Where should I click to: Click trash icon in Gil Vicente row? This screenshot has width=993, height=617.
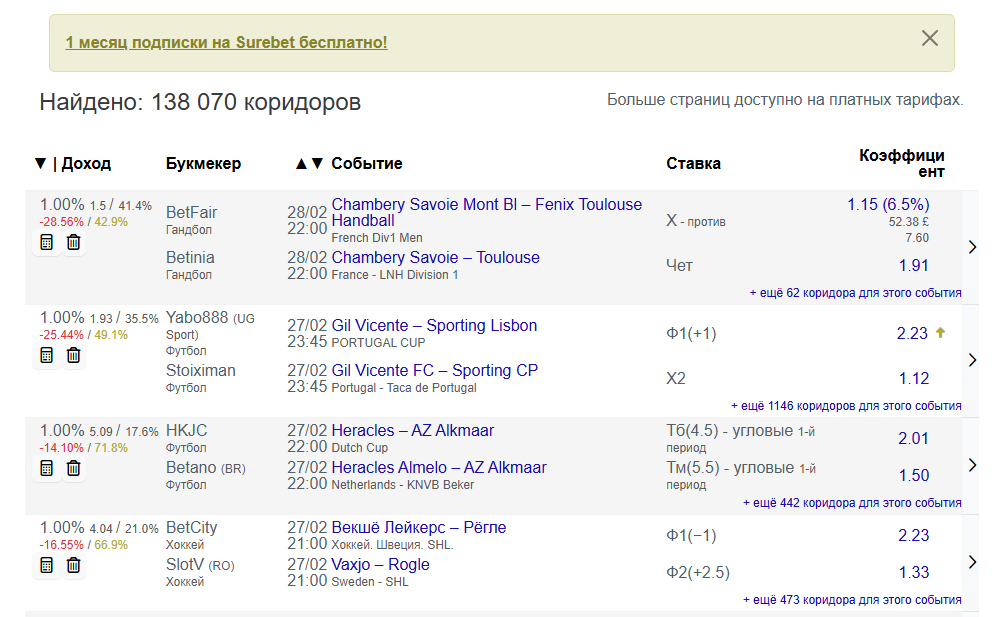tap(73, 355)
